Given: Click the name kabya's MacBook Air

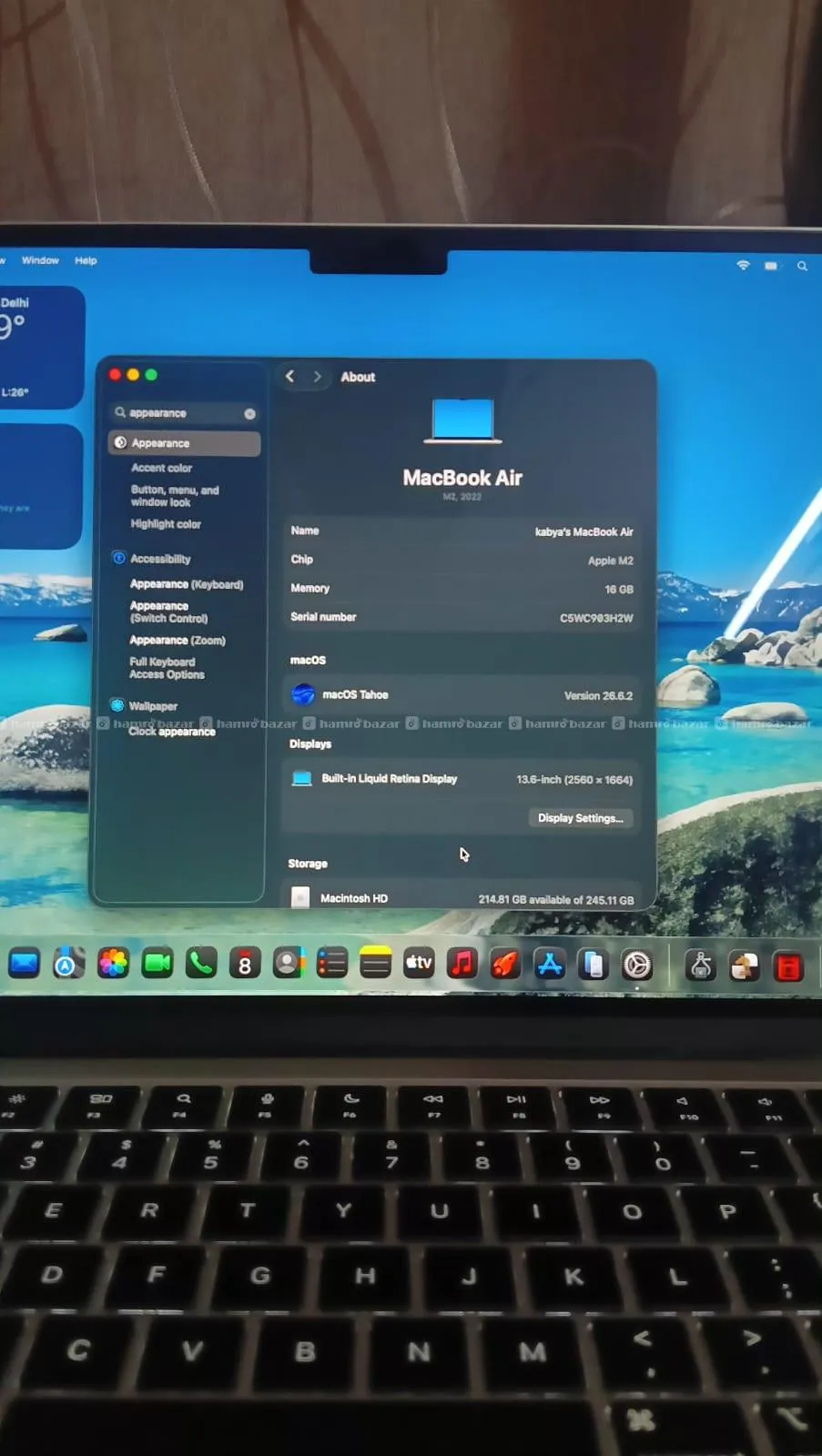Looking at the screenshot, I should (584, 531).
